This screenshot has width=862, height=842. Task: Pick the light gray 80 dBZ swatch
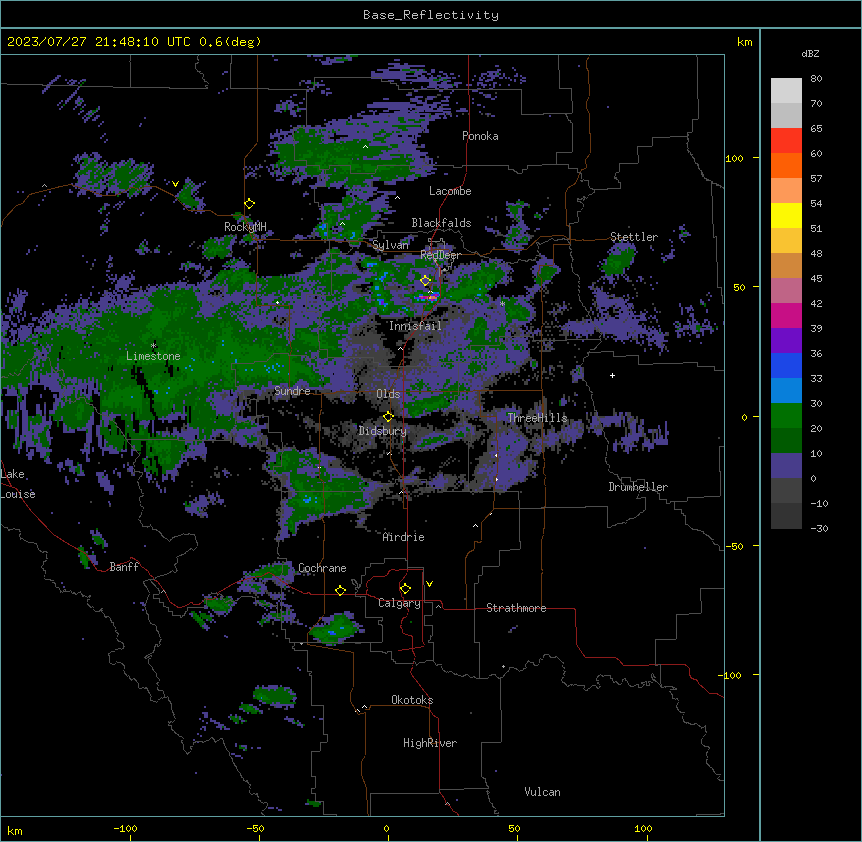pyautogui.click(x=786, y=91)
